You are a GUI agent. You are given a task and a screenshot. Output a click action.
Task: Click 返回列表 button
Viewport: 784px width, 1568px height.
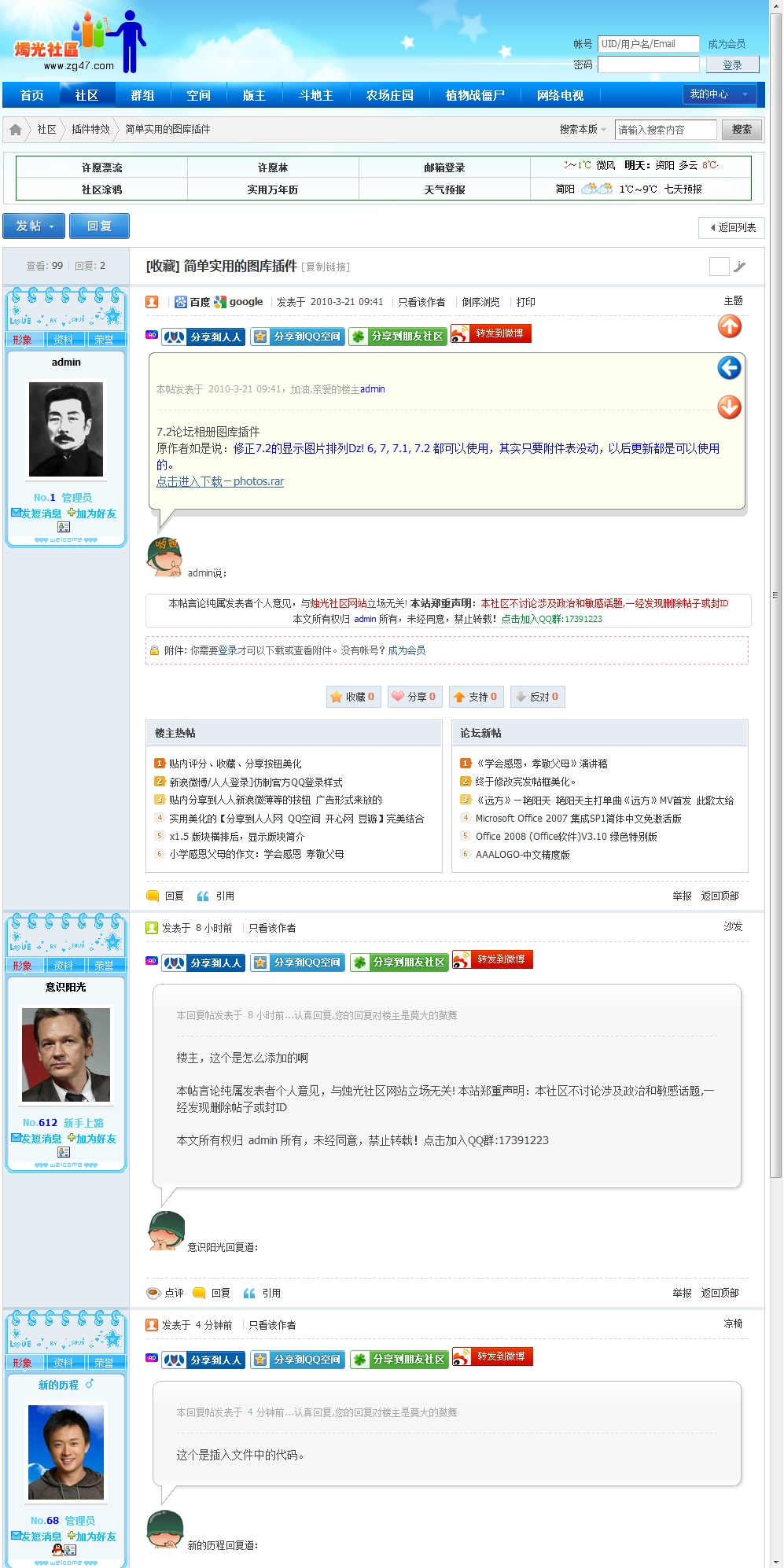[731, 227]
